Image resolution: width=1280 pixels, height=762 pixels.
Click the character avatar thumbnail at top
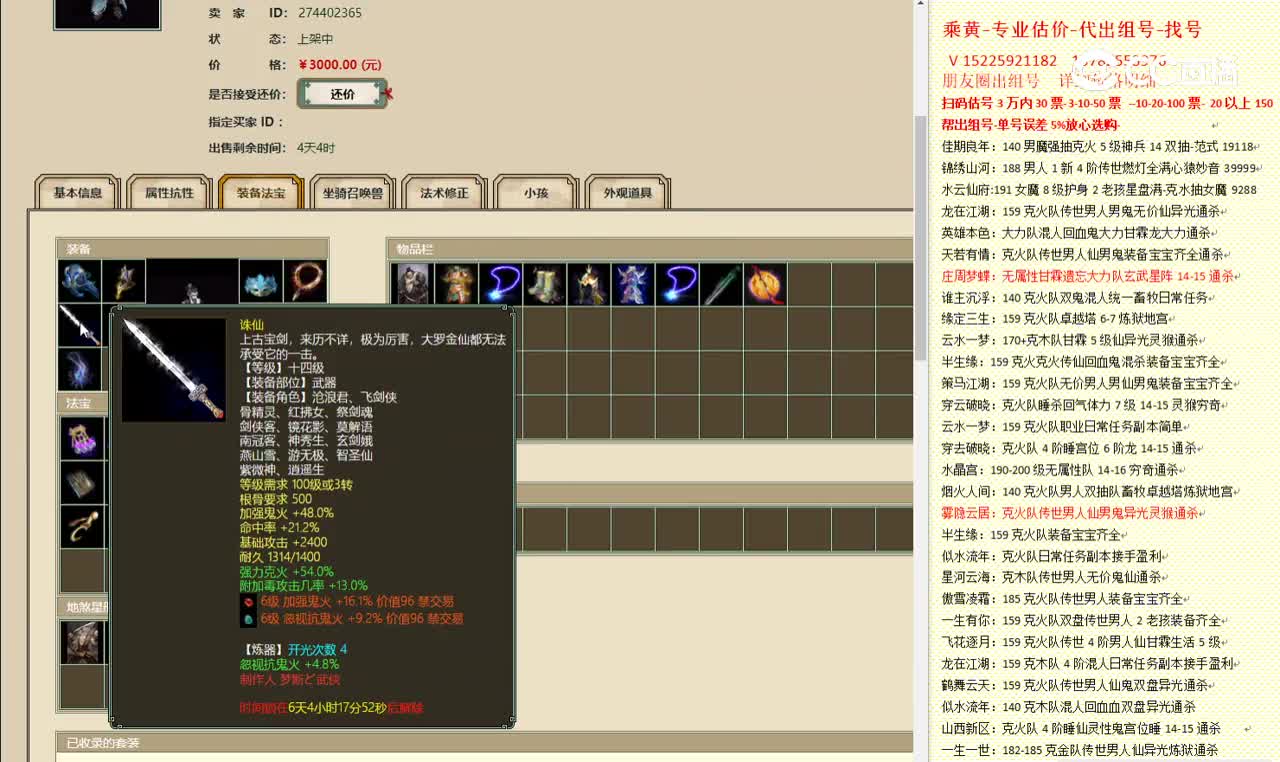107,13
